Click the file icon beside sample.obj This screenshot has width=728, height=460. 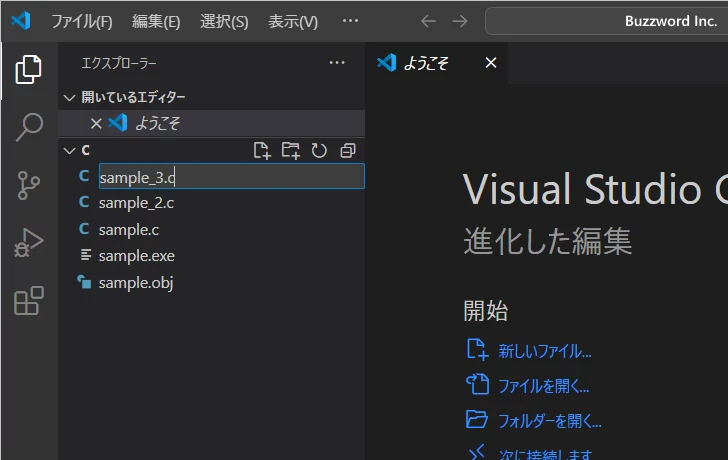84,281
